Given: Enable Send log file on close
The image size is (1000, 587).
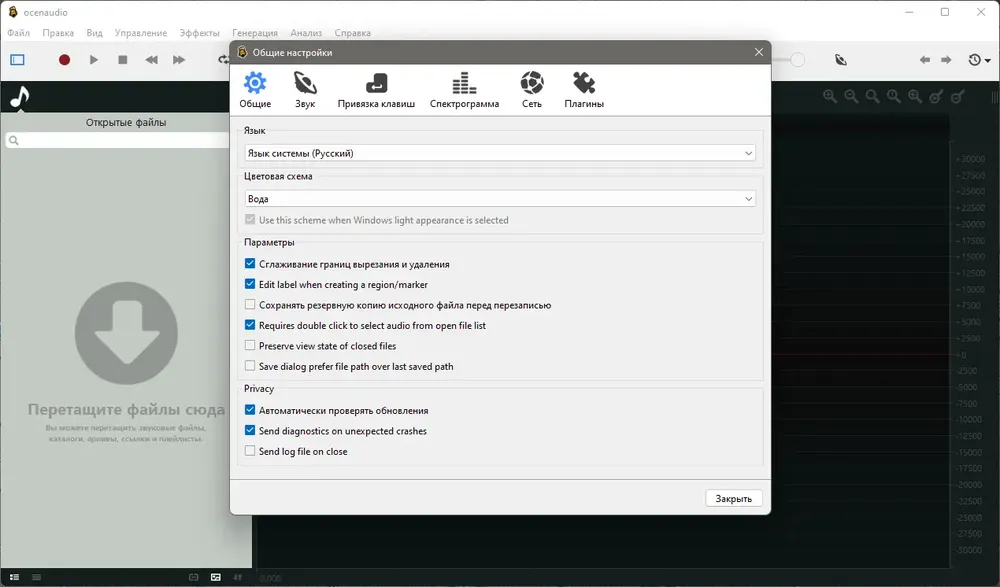Looking at the screenshot, I should click(250, 451).
